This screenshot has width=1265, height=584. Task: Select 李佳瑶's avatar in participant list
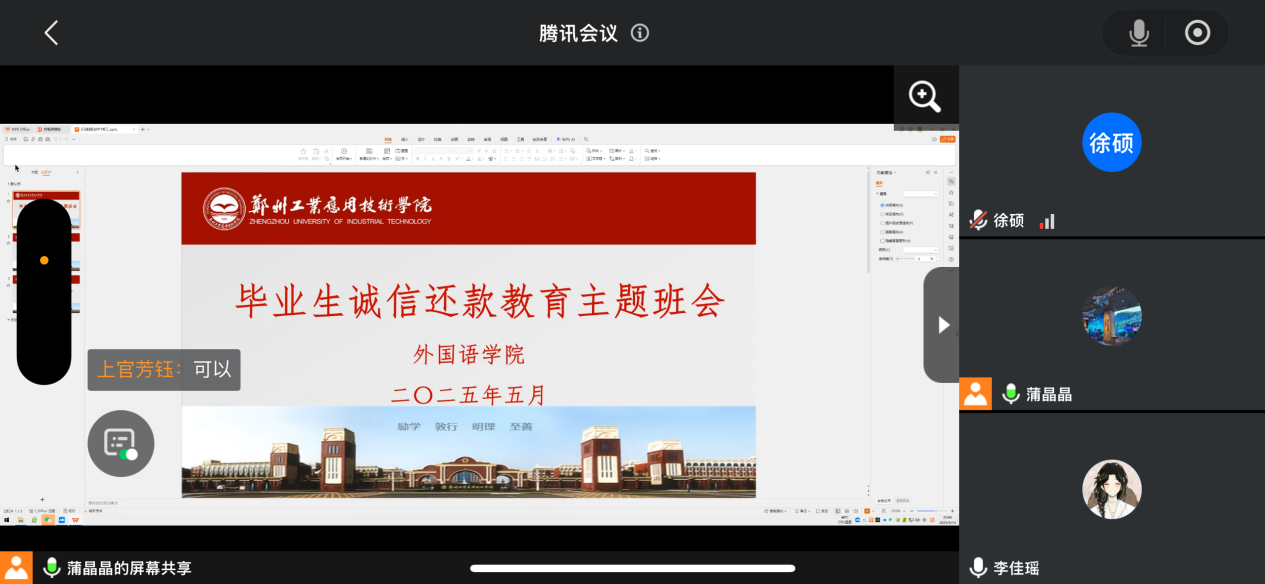tap(1111, 489)
